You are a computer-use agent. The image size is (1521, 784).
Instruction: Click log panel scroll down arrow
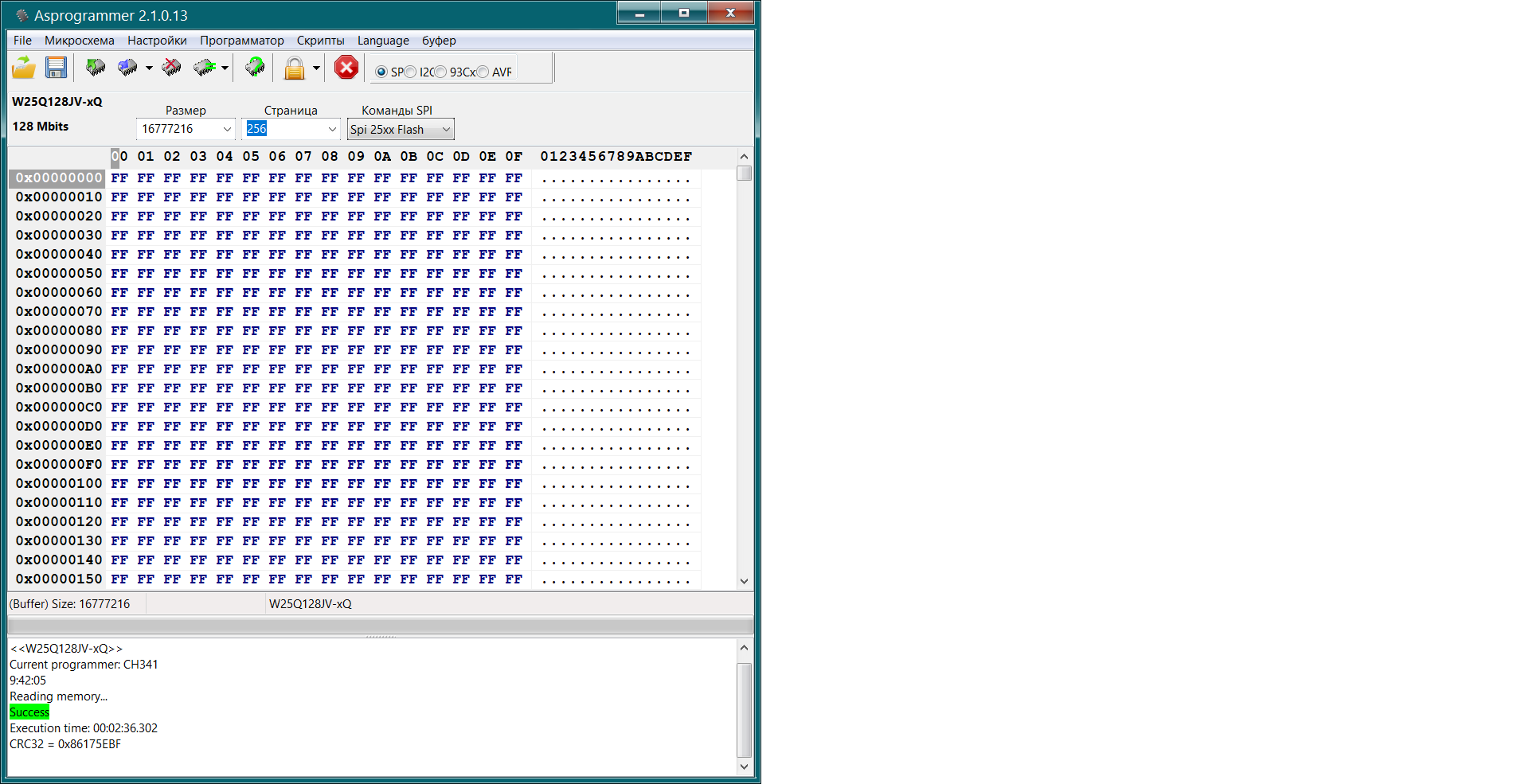point(744,766)
